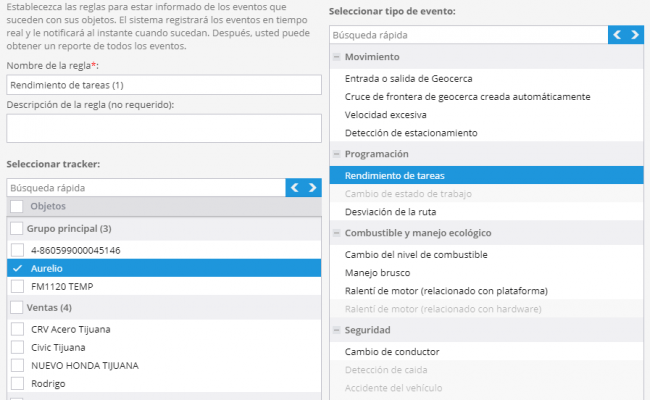Tick the Ventas (4) group checkbox
Image resolution: width=650 pixels, height=400 pixels.
click(17, 308)
